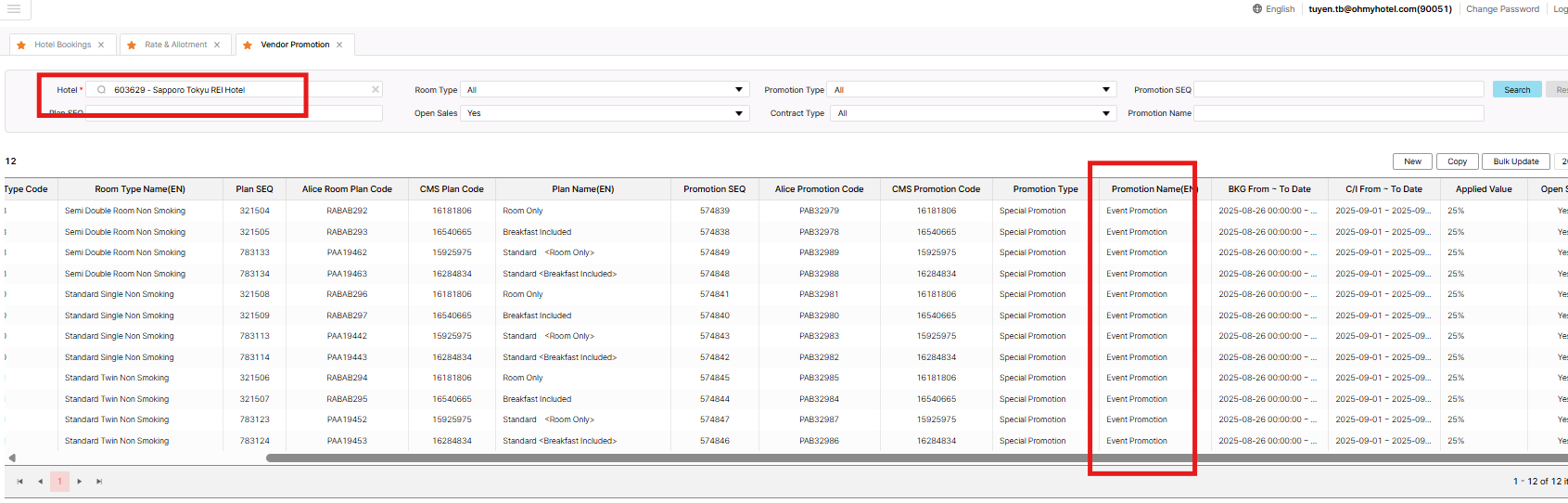Switch to the Rate & Allotment tab
The width and height of the screenshot is (1568, 503).
[x=175, y=45]
